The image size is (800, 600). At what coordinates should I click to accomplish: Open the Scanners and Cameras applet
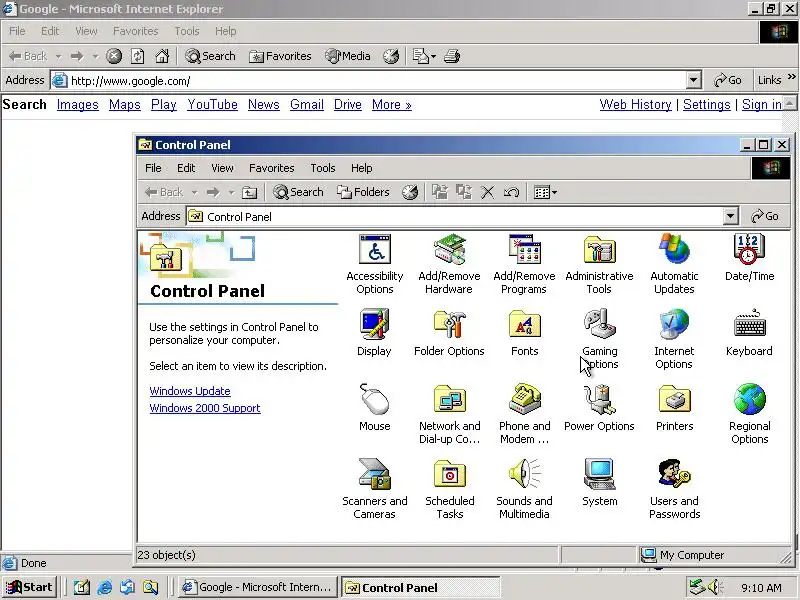click(x=375, y=489)
